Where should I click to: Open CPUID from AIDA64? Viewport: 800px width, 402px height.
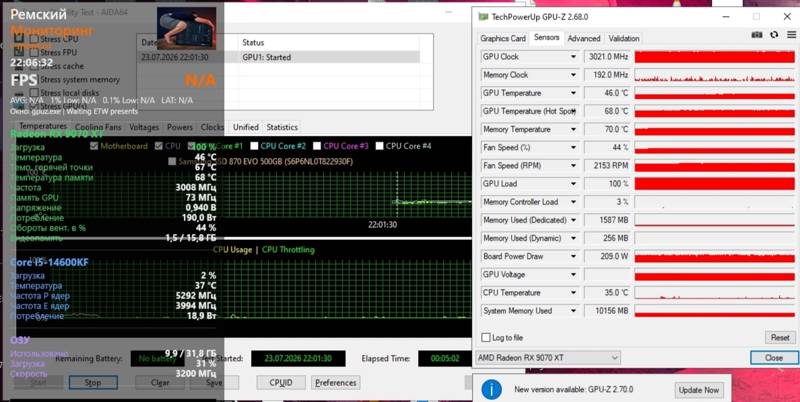[x=281, y=383]
